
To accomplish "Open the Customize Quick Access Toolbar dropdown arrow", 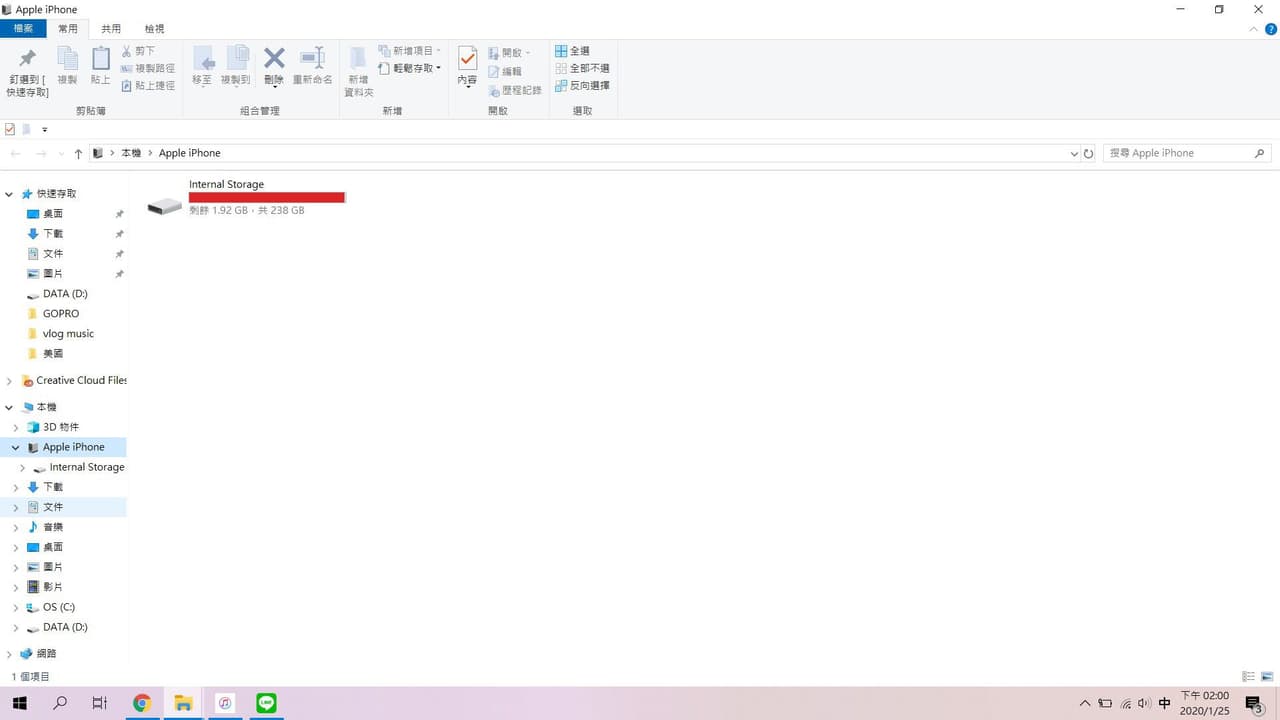I will [44, 129].
